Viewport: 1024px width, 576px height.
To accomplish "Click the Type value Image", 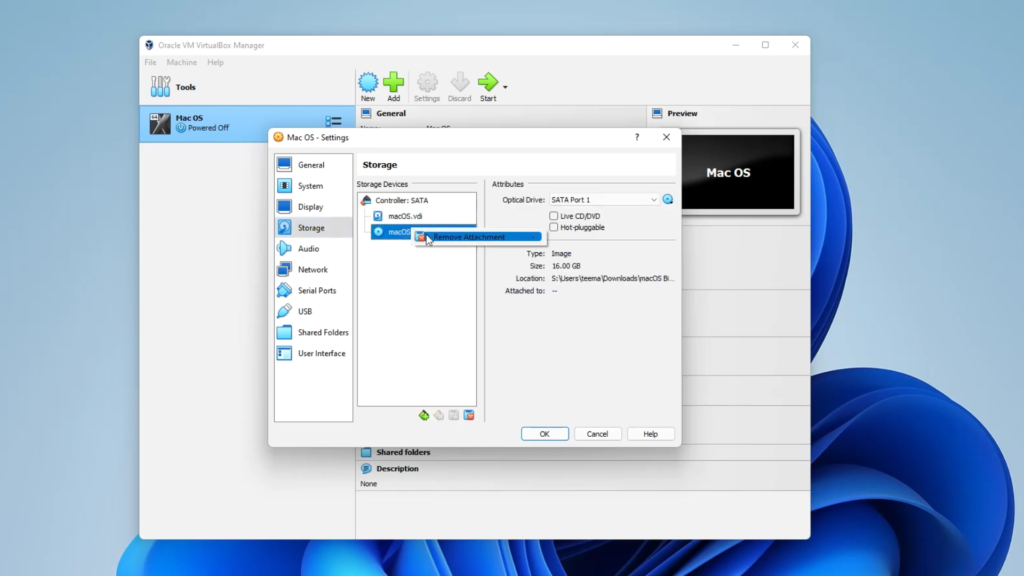I will coord(561,253).
